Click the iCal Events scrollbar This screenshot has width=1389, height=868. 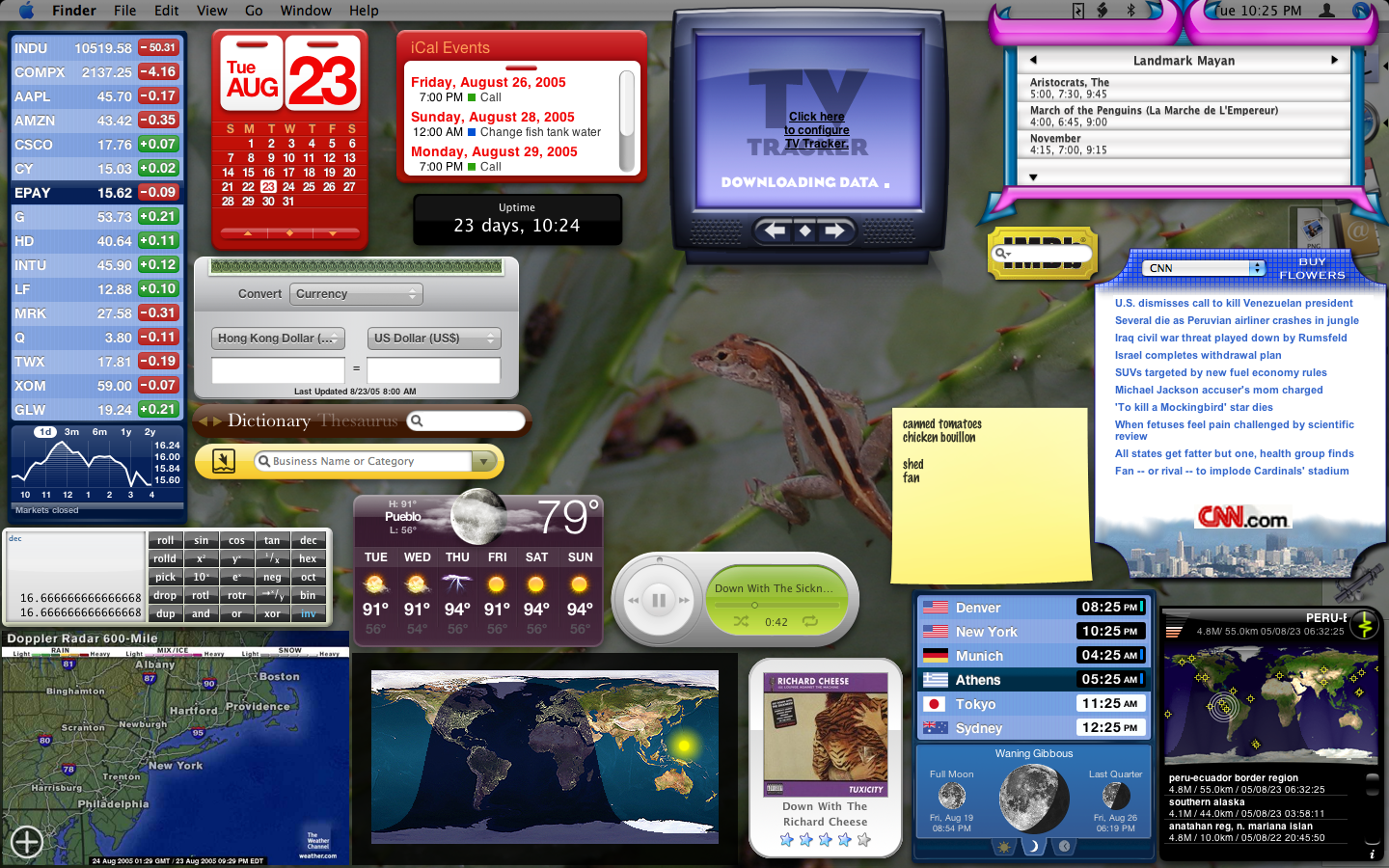point(627,121)
